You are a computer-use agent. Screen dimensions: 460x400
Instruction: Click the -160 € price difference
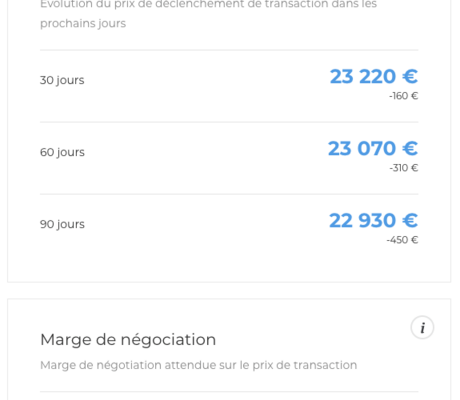click(403, 96)
